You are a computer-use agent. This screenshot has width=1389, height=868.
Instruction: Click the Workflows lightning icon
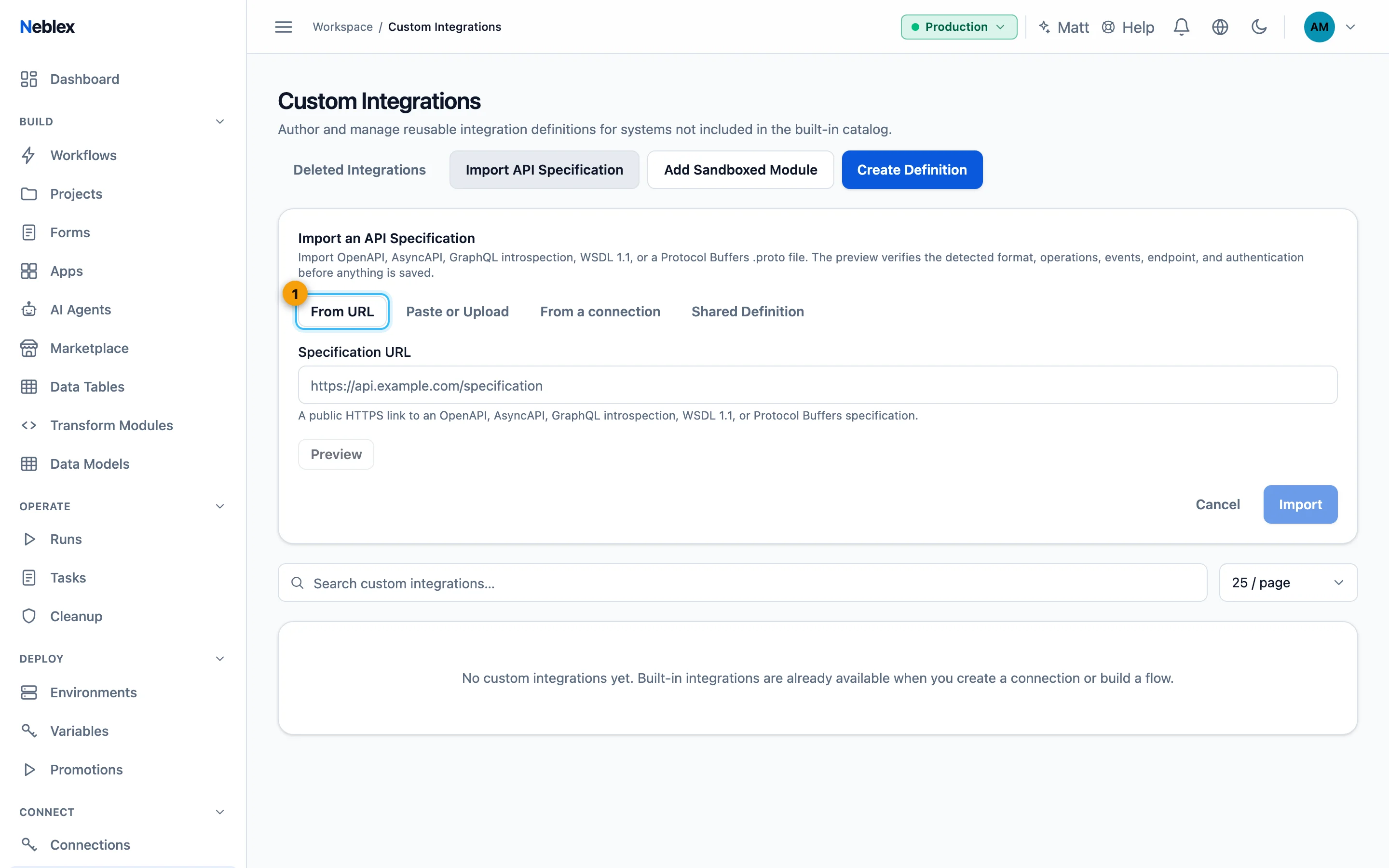tap(29, 155)
